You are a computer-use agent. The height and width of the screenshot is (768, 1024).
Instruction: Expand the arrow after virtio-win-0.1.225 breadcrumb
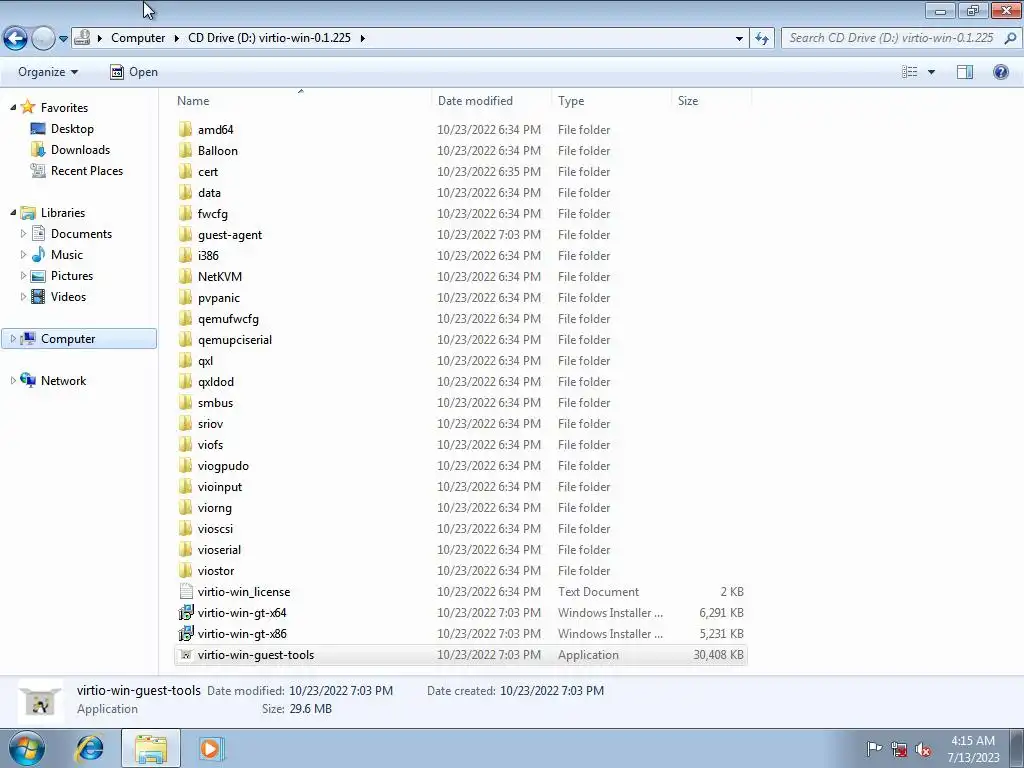(362, 38)
